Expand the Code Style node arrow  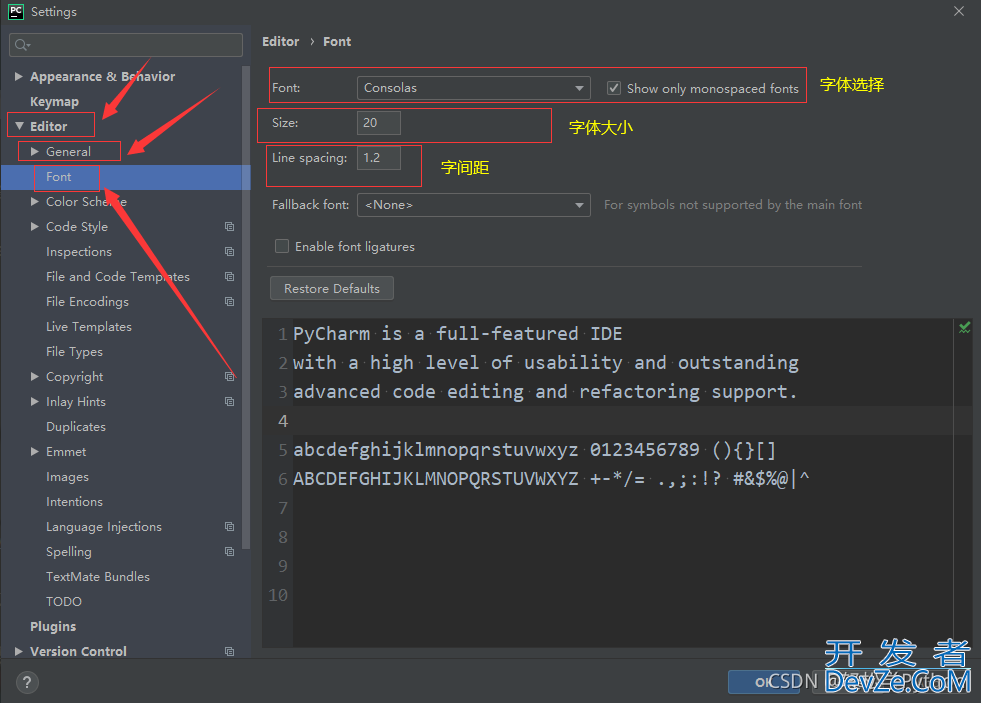(35, 226)
